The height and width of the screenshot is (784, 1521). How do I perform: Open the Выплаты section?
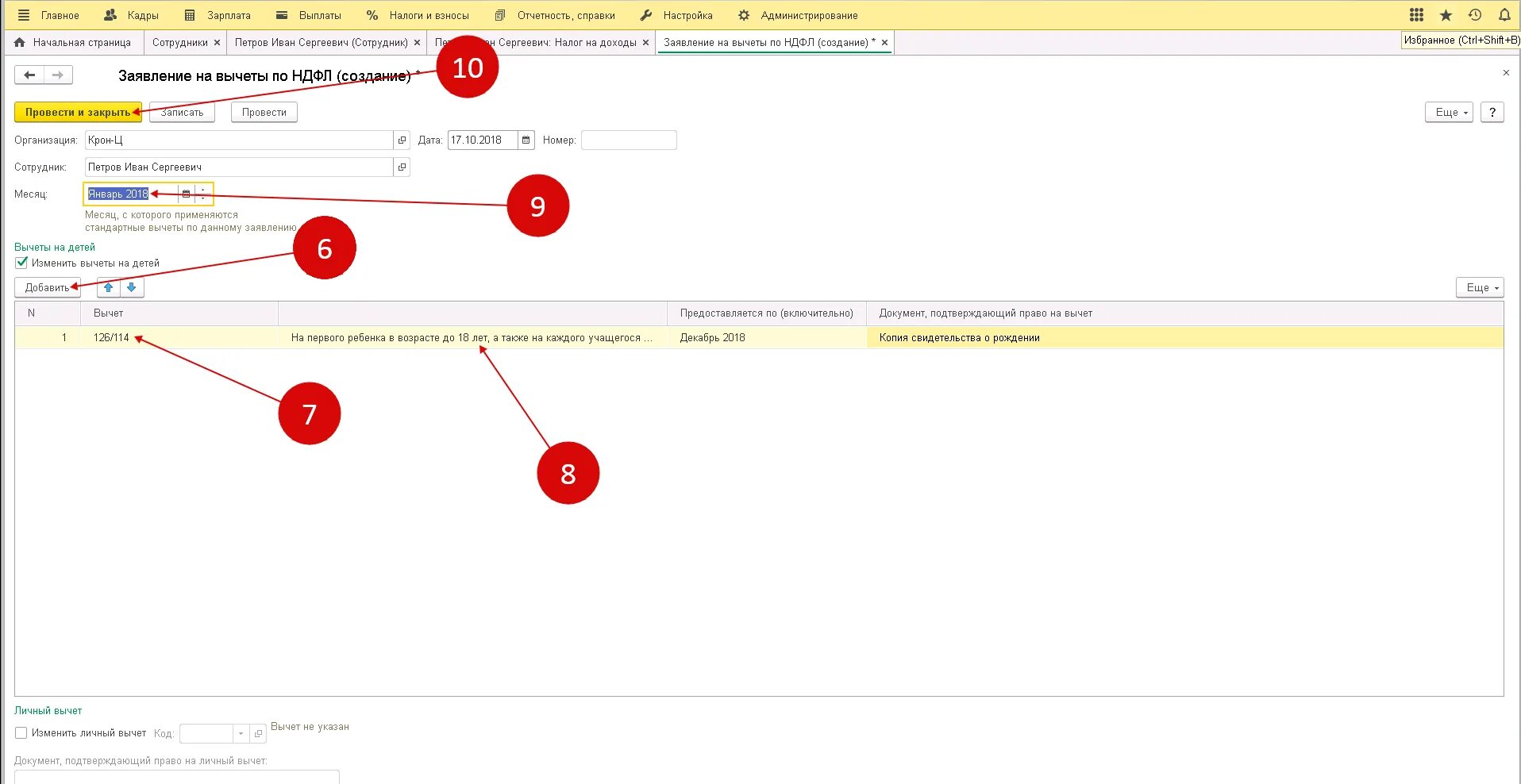(x=309, y=15)
